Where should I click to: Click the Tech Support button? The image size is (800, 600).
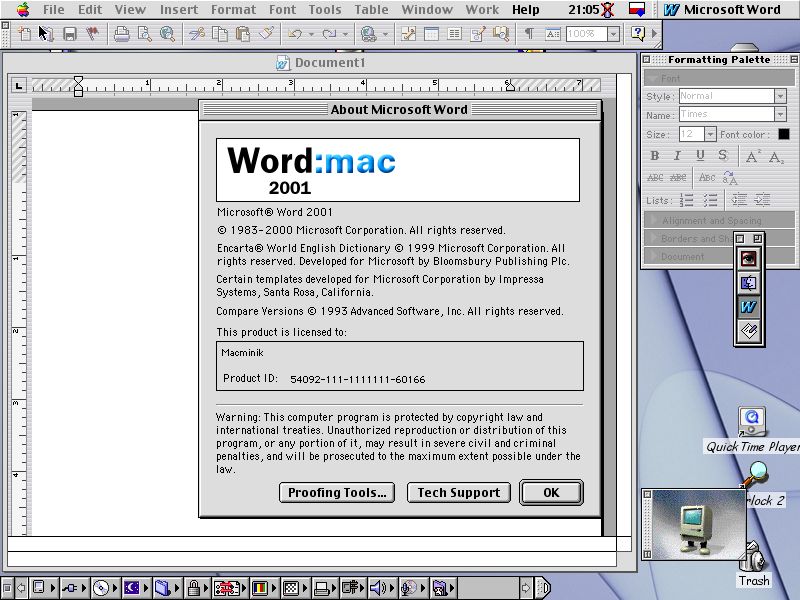[x=459, y=492]
